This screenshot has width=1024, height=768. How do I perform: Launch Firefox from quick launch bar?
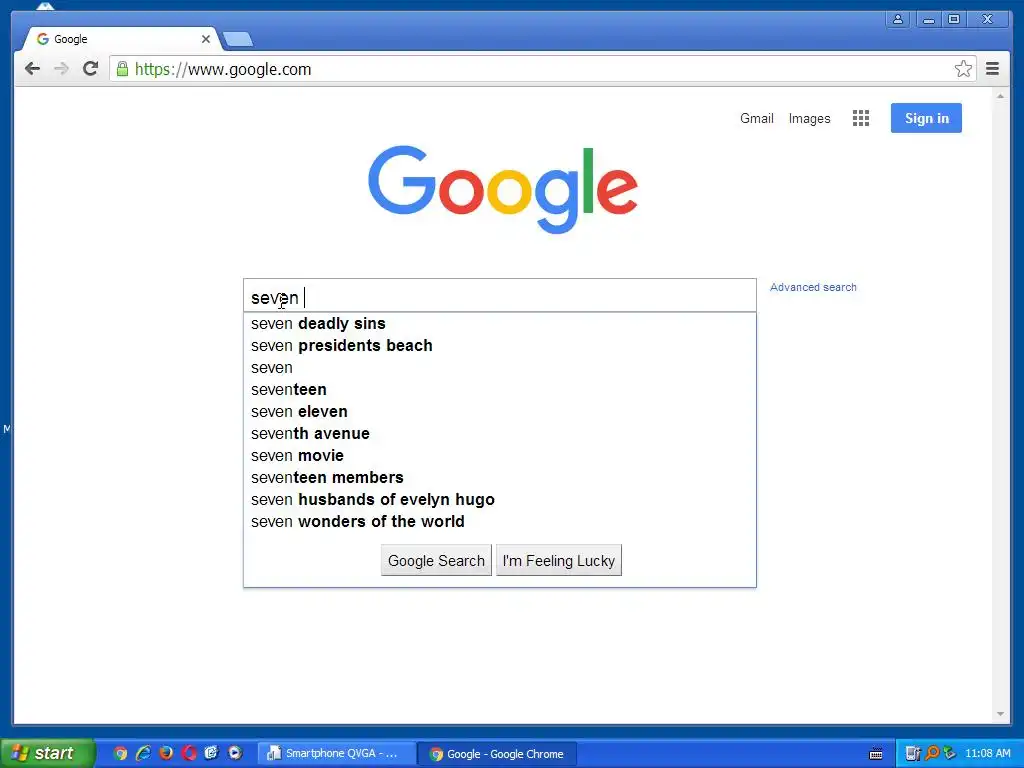[166, 753]
